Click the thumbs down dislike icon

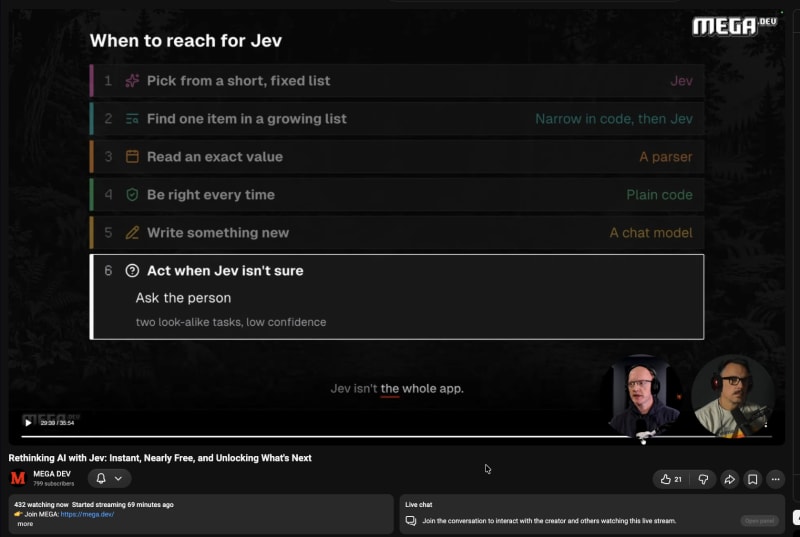(703, 479)
